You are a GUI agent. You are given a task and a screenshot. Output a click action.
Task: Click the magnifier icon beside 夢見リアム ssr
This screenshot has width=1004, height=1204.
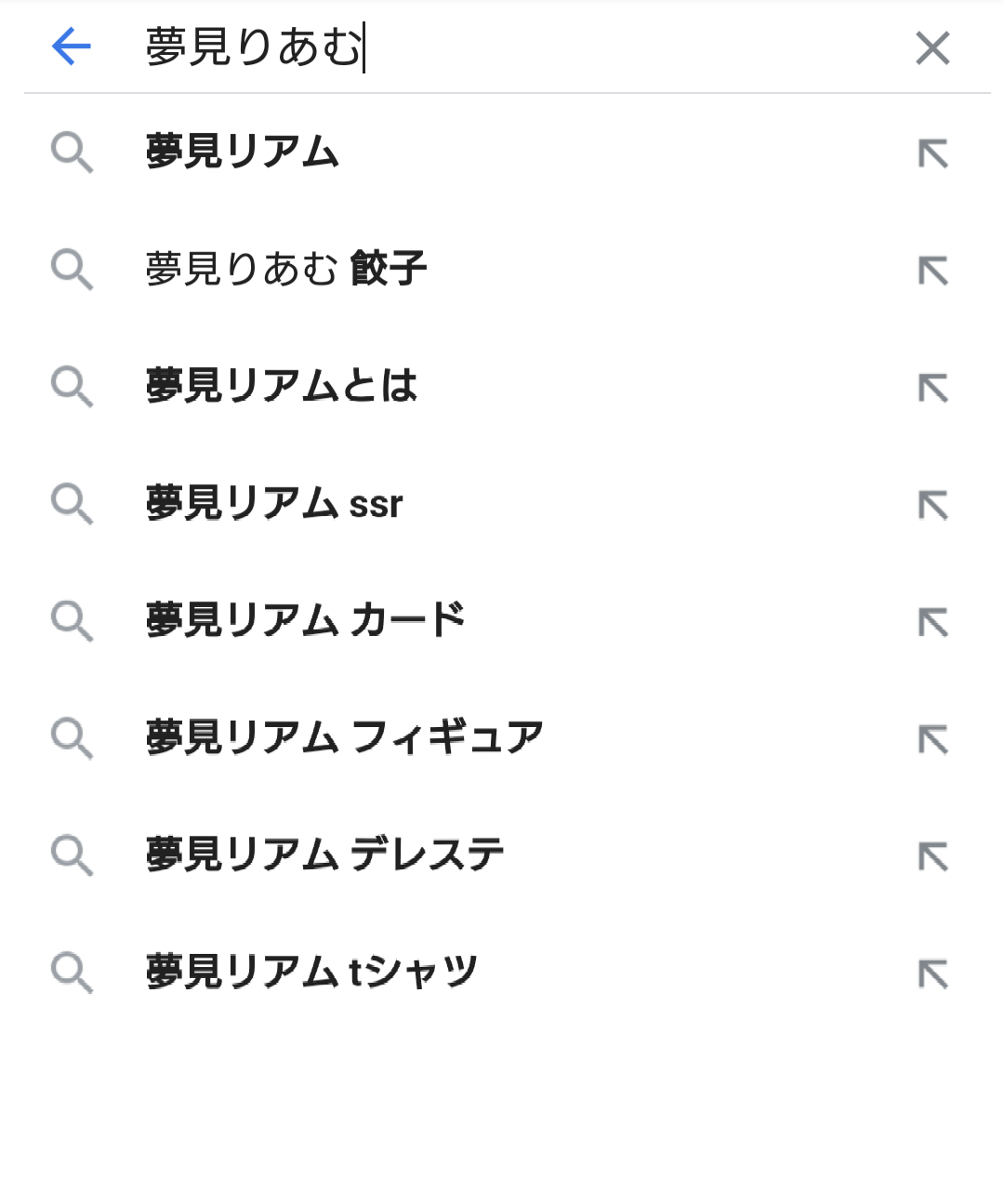[x=72, y=504]
